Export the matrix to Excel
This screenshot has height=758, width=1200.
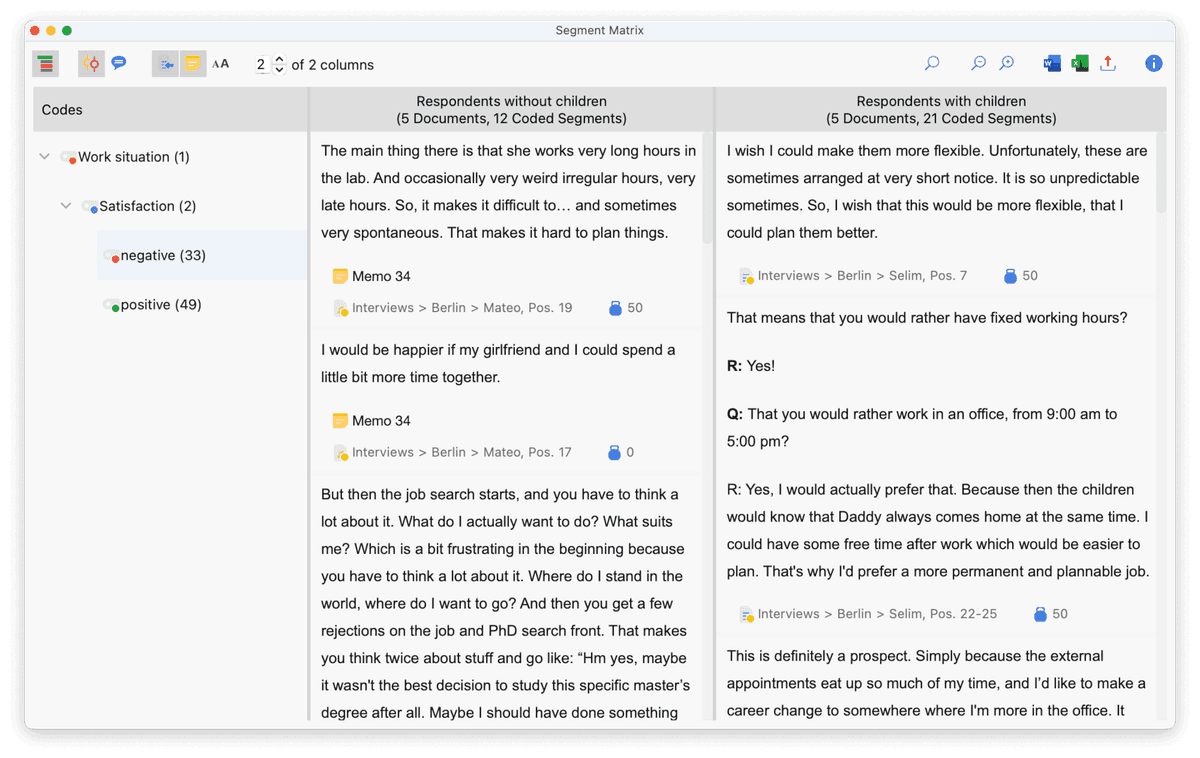(x=1080, y=64)
